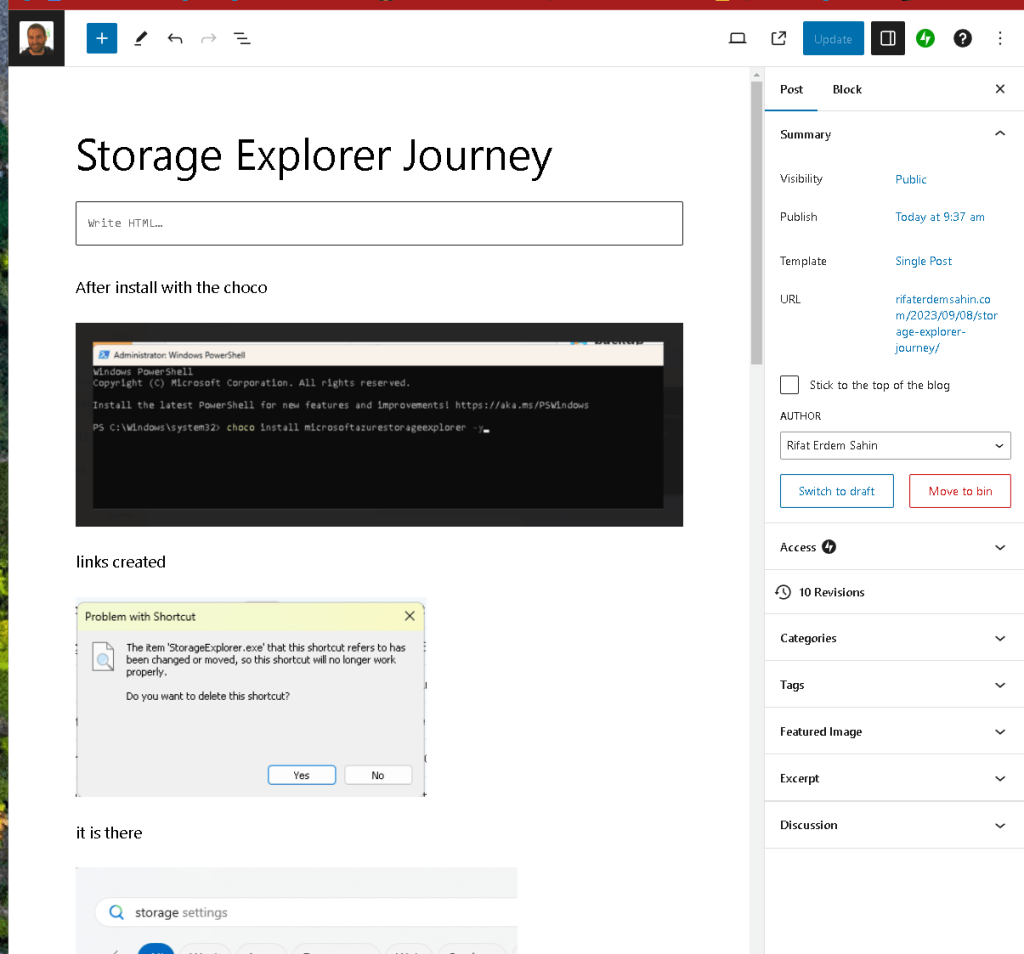Click the it is there paragraph
1024x954 pixels.
coord(109,833)
